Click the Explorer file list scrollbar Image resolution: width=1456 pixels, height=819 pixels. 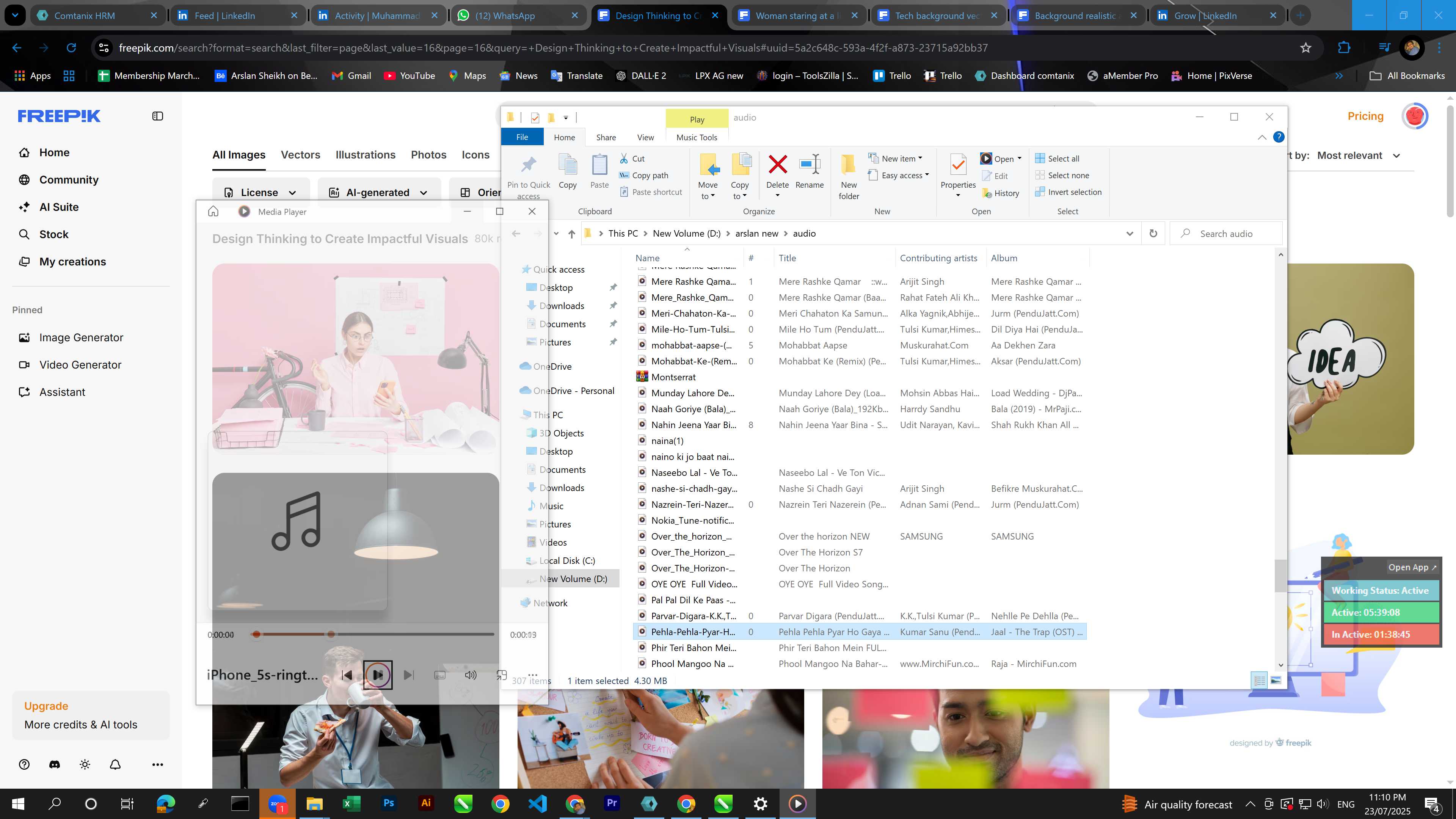1280,576
